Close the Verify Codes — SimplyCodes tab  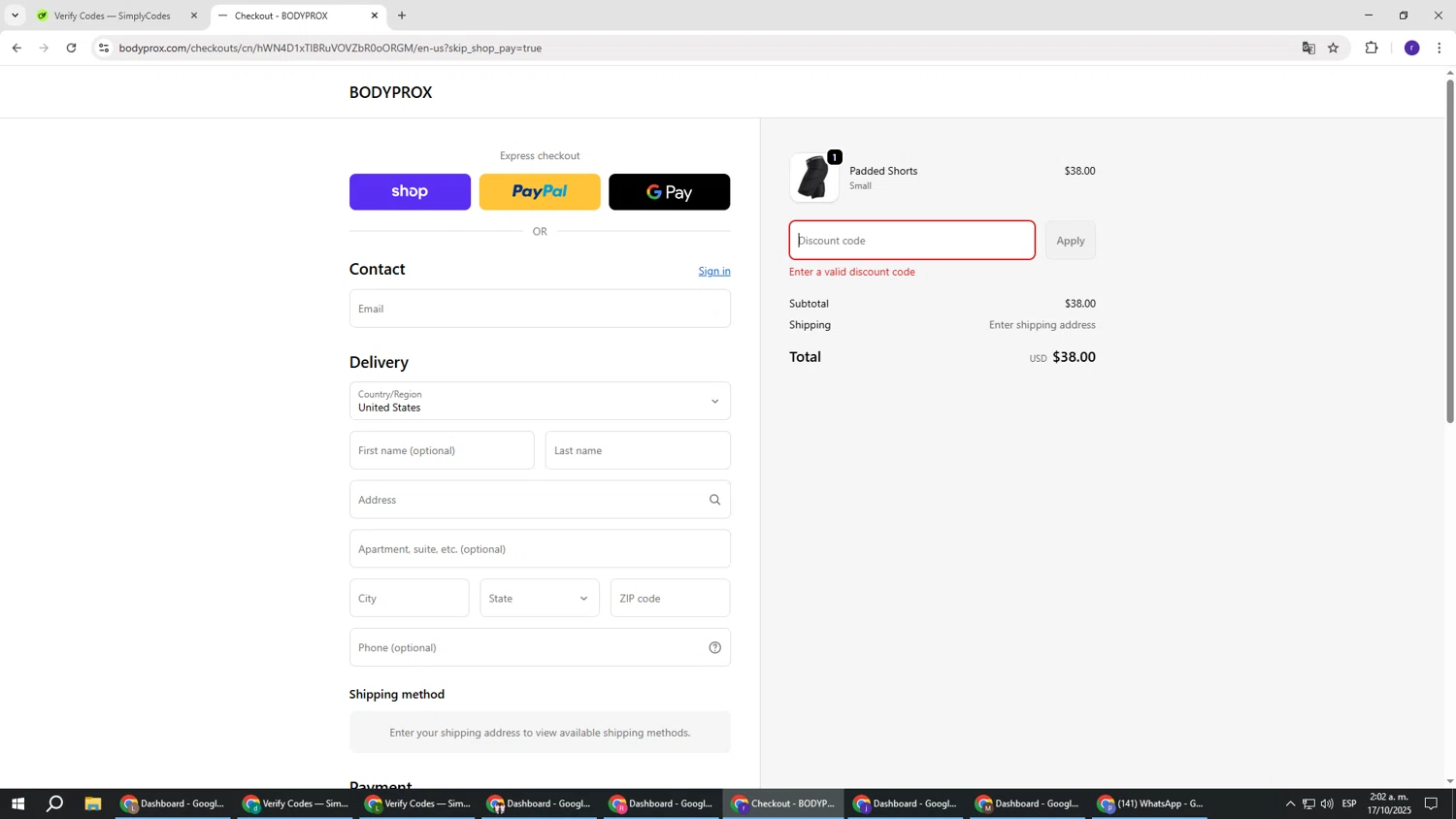click(x=194, y=16)
